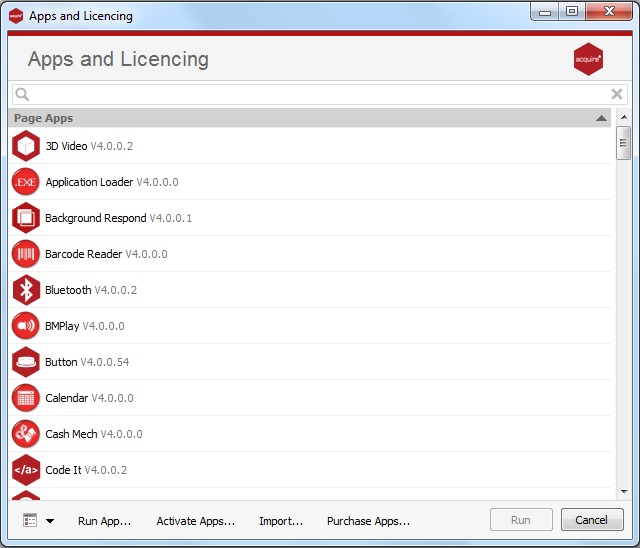Select Background Respond V4.0.0.1 text
The image size is (640, 548).
tap(118, 218)
